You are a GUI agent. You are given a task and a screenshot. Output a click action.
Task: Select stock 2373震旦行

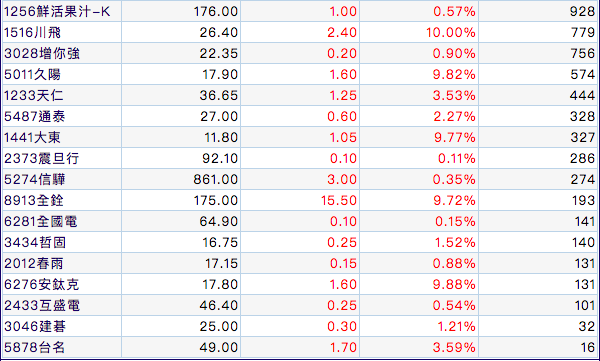42,158
